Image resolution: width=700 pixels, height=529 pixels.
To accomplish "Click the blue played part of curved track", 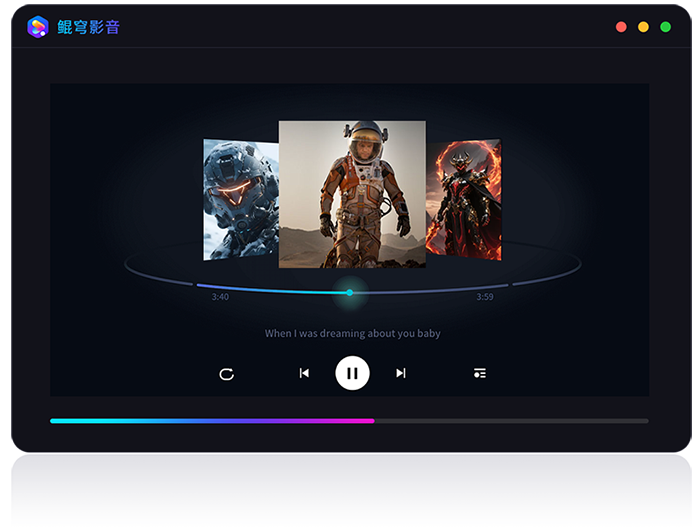I will point(270,291).
